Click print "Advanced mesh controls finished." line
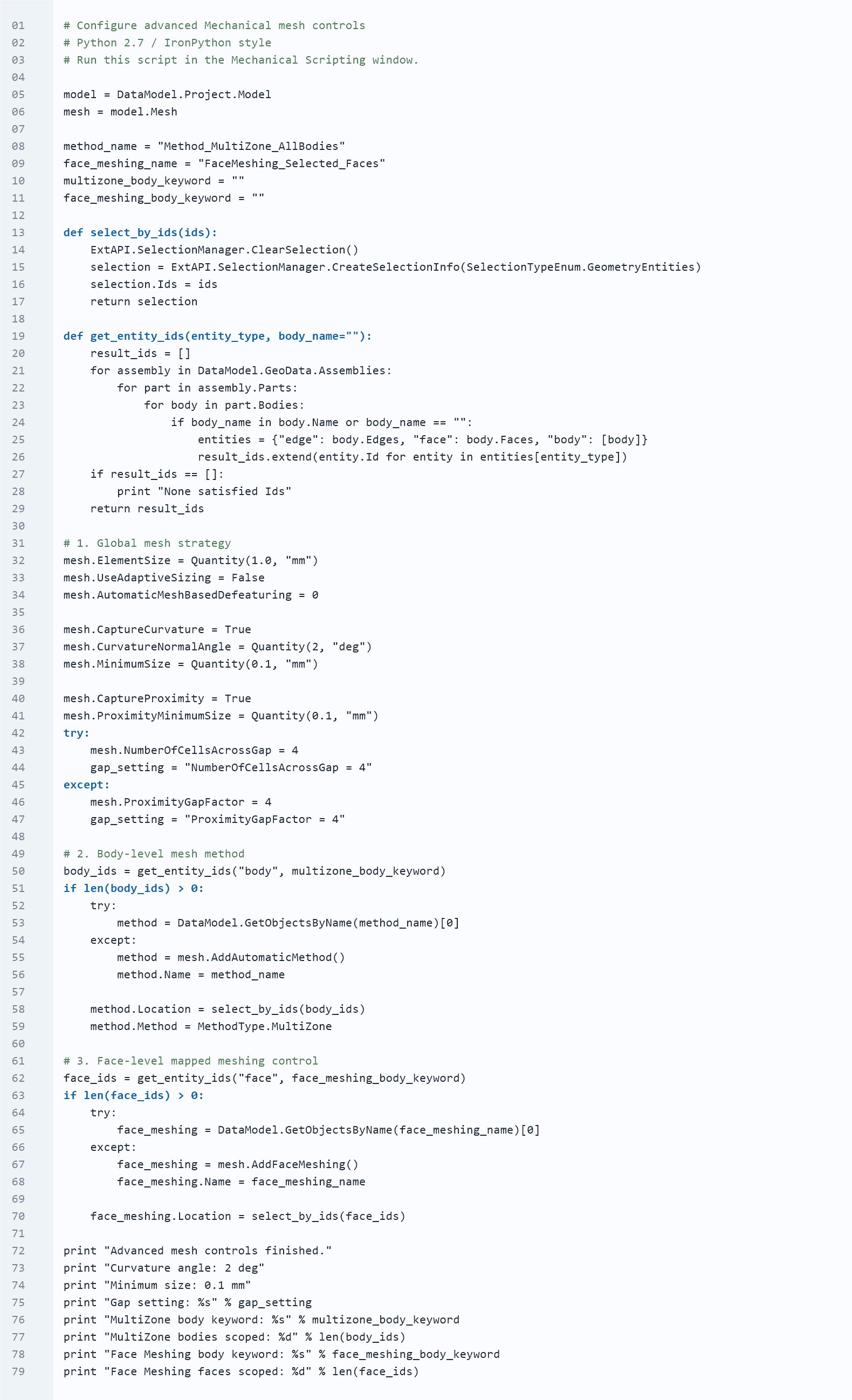The width and height of the screenshot is (852, 1400). 198,1251
